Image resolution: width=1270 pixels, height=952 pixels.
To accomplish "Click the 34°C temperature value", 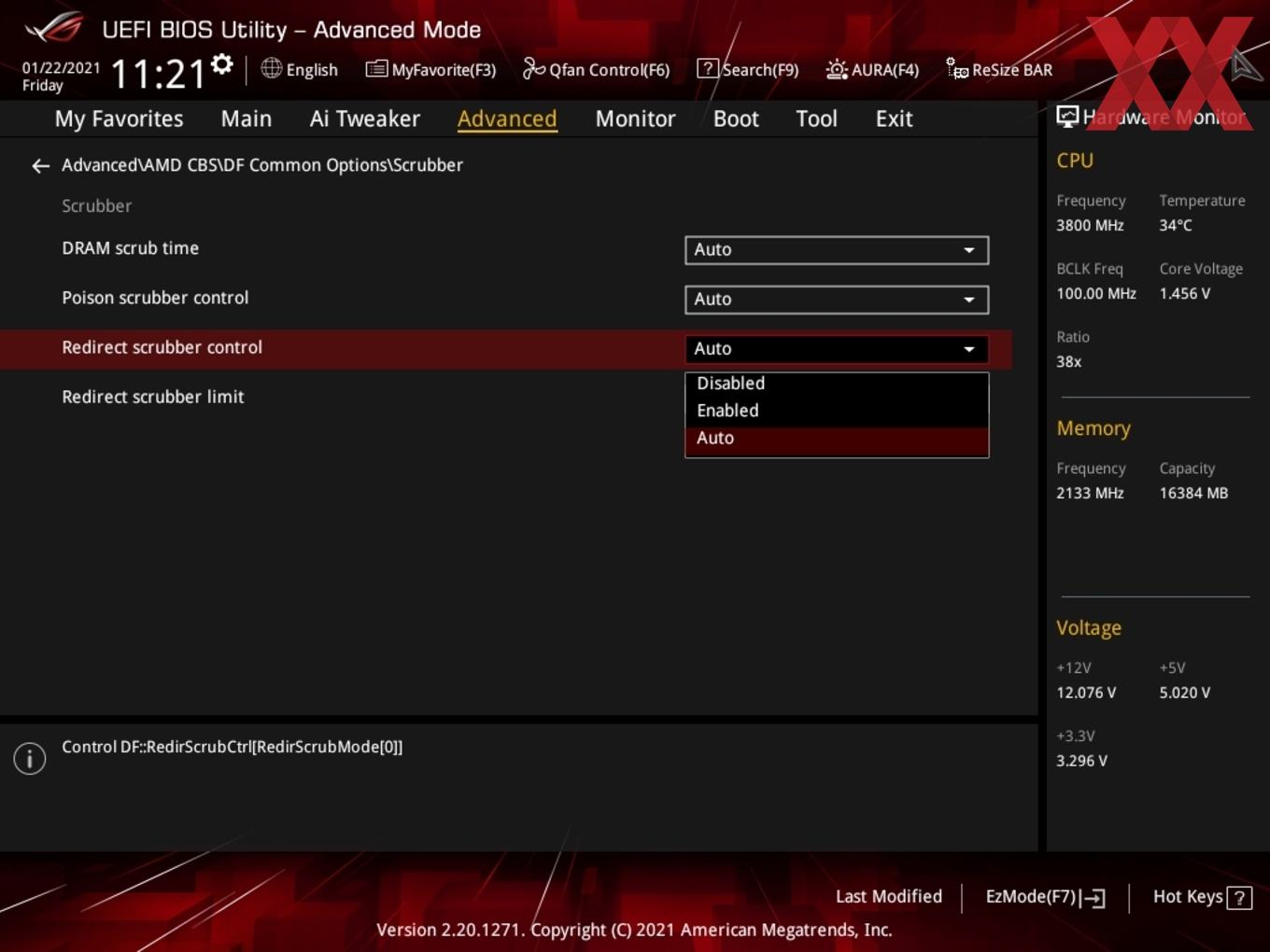I will point(1176,226).
